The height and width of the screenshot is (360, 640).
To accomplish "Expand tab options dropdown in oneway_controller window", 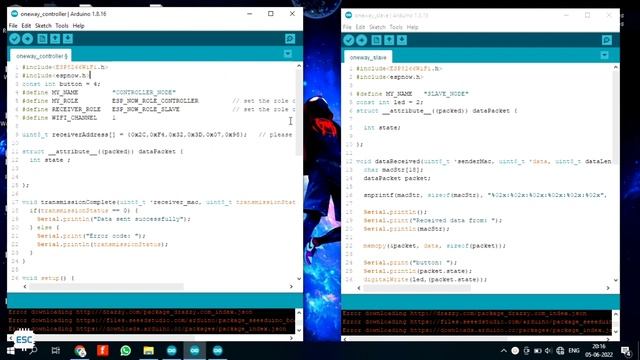I will (288, 54).
